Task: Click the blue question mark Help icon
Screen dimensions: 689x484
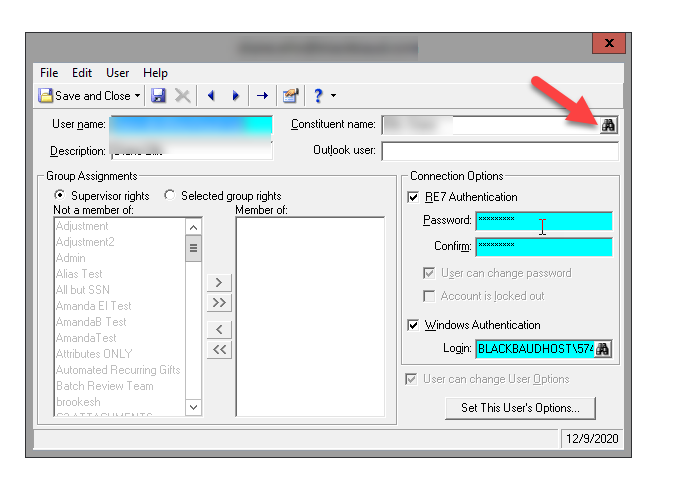Action: (318, 95)
